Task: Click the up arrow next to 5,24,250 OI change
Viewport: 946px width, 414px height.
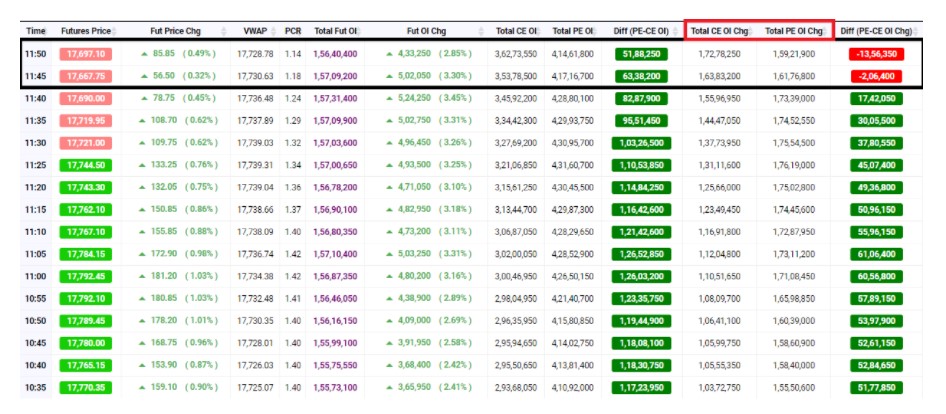Action: click(399, 98)
